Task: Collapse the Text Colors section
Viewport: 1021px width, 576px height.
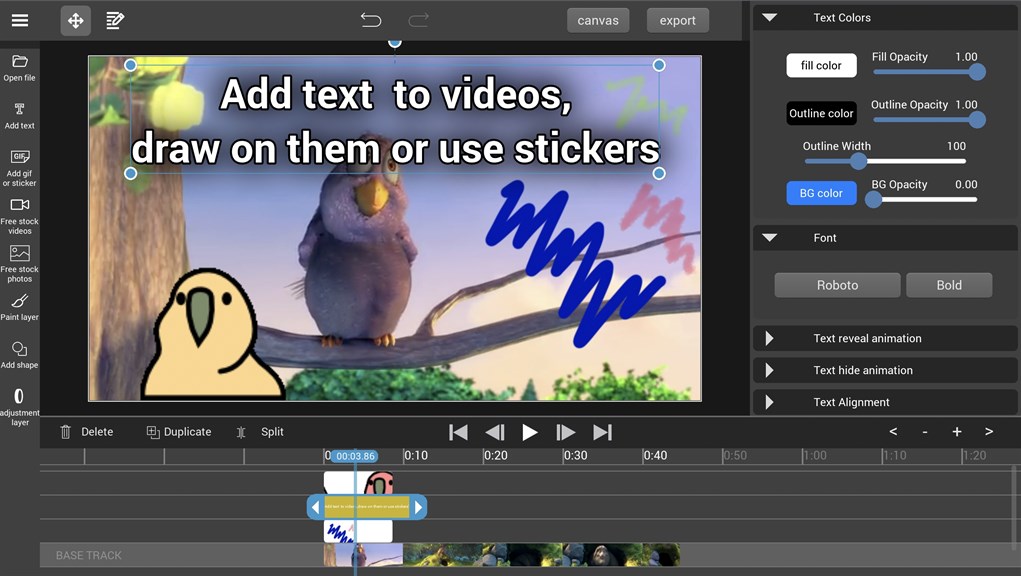Action: pos(769,18)
